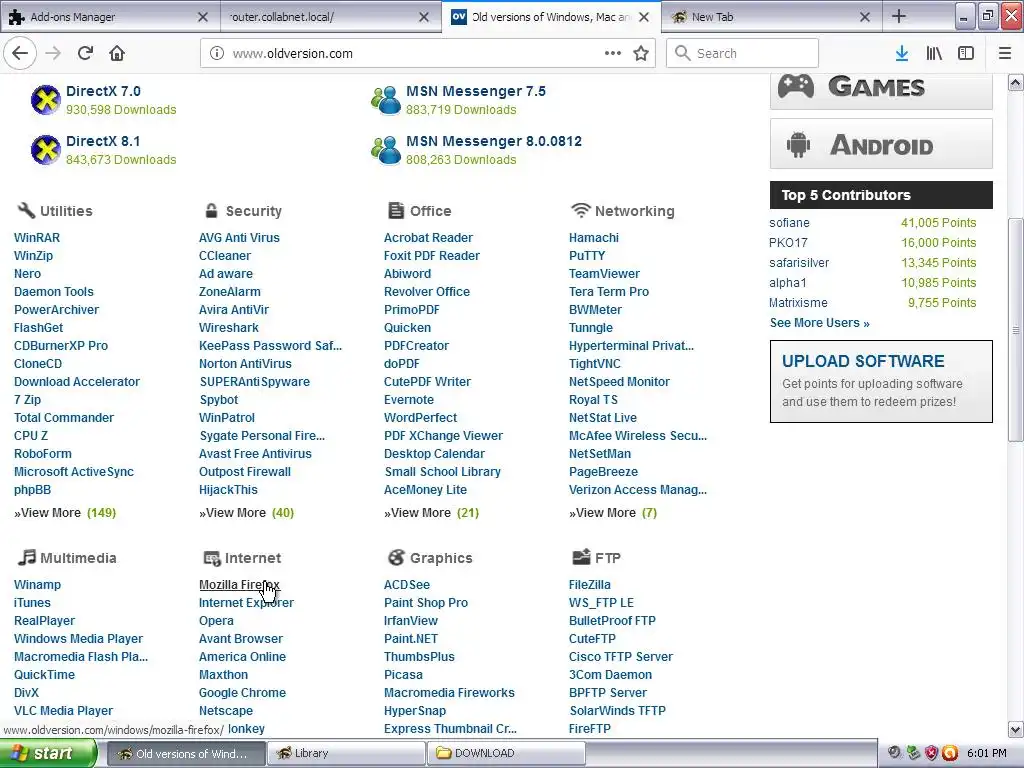Reload the current page

(85, 53)
